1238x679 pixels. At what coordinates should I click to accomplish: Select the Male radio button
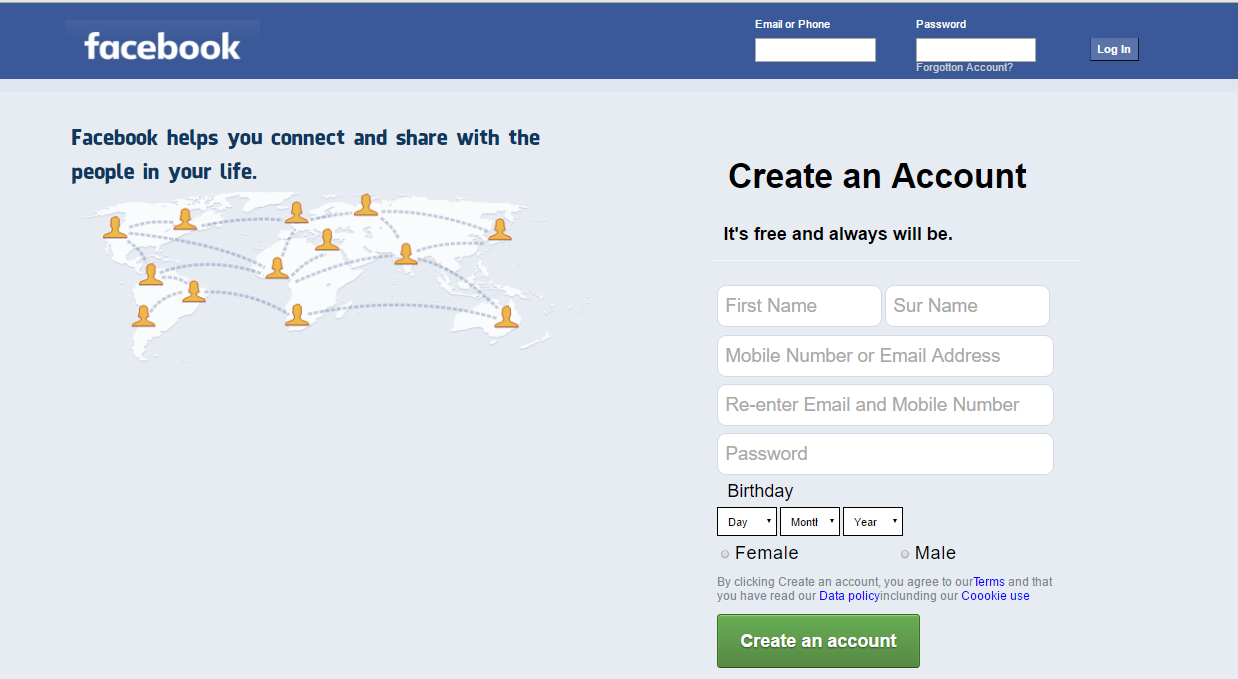pyautogui.click(x=905, y=553)
